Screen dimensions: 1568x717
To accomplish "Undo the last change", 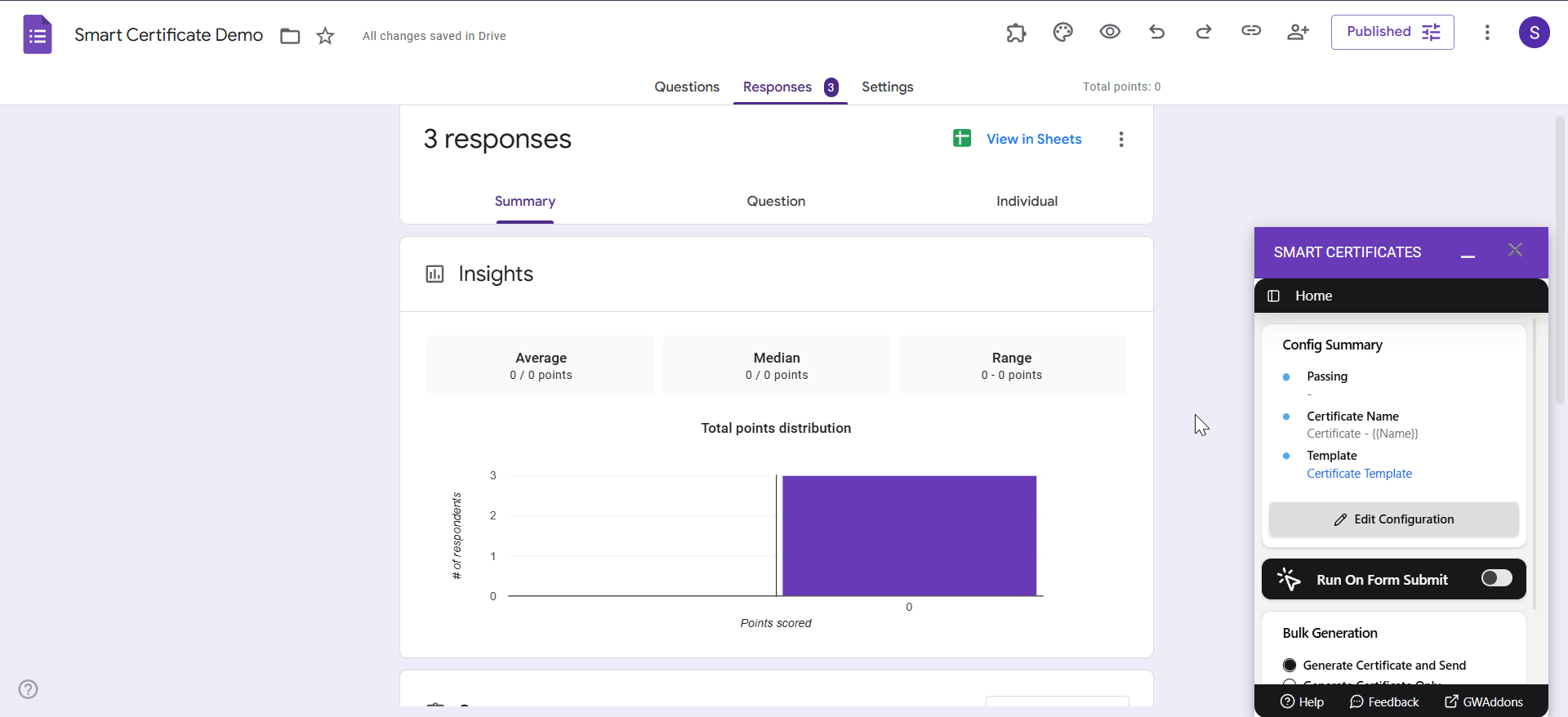I will [x=1156, y=32].
